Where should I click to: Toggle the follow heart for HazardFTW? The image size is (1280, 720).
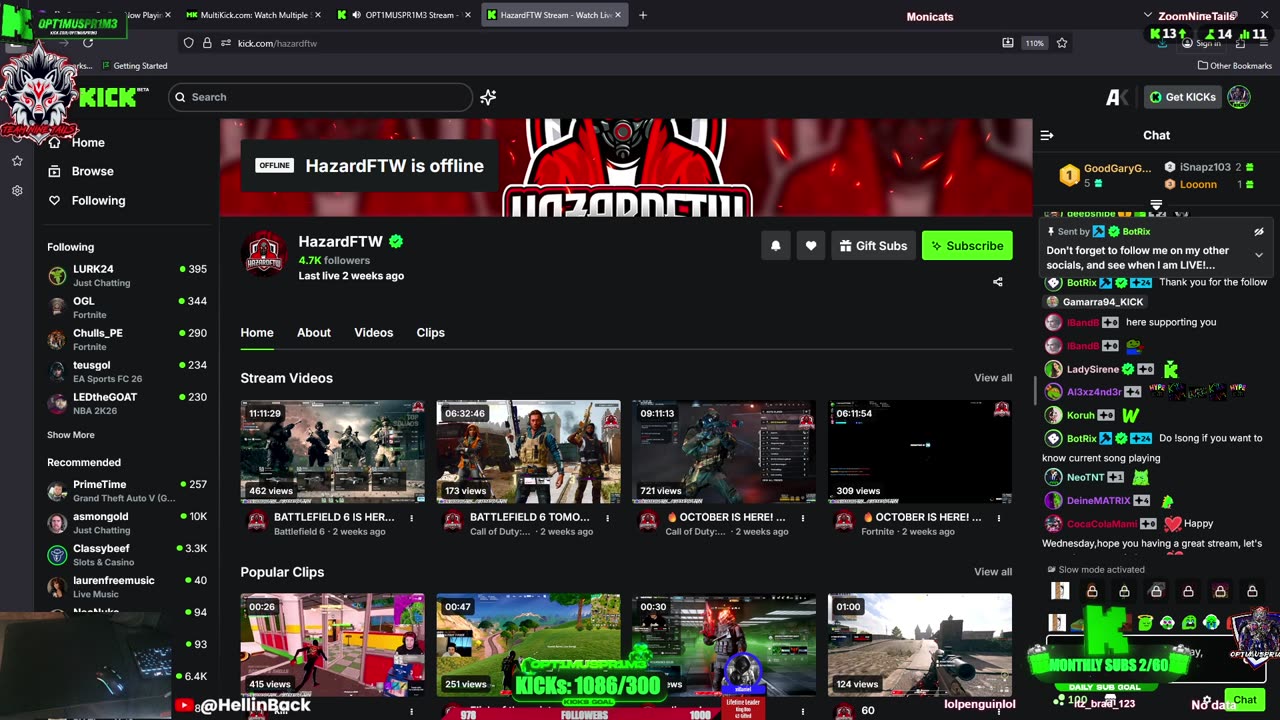(811, 246)
